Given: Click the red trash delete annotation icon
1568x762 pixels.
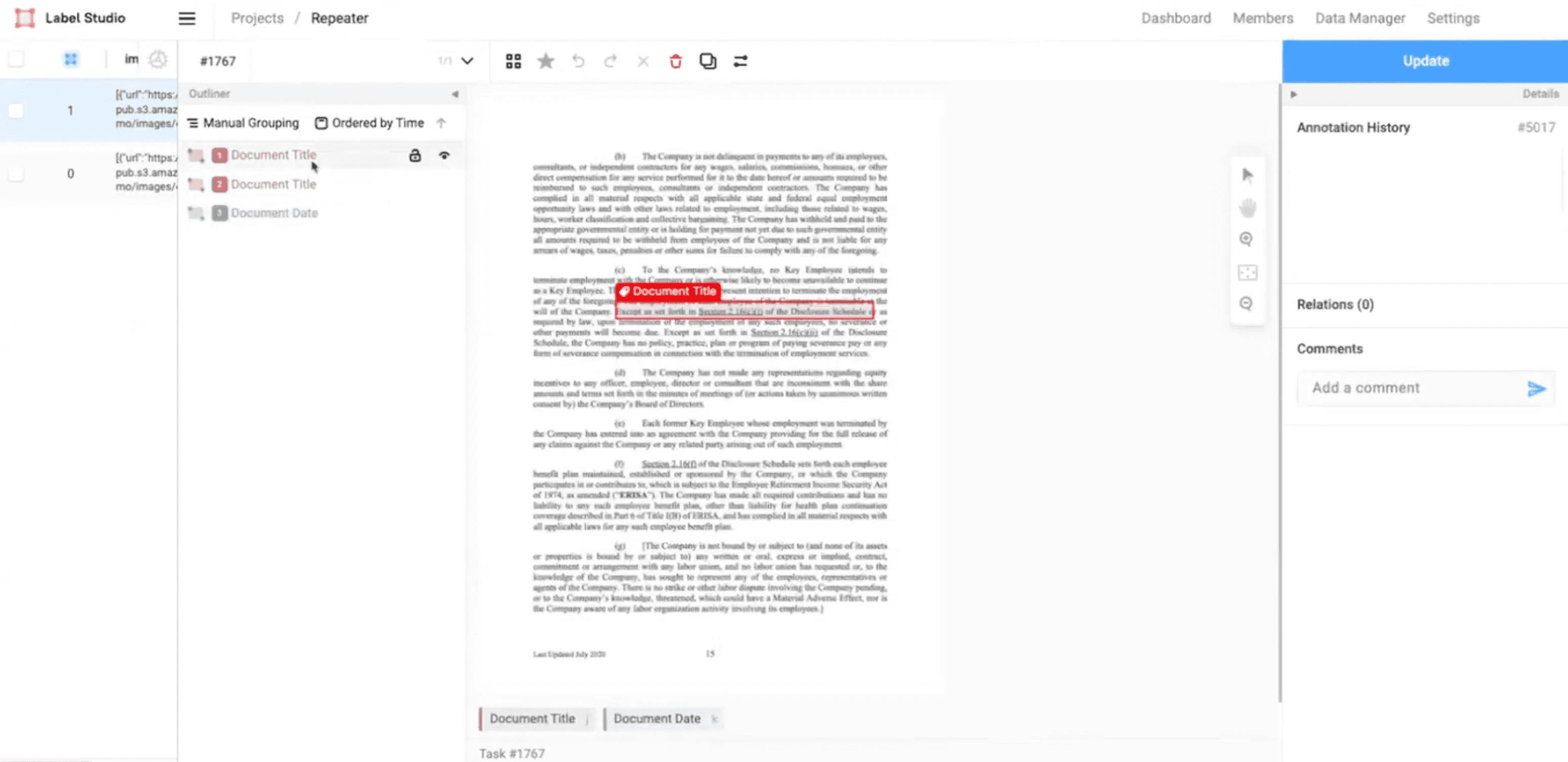Looking at the screenshot, I should (675, 61).
